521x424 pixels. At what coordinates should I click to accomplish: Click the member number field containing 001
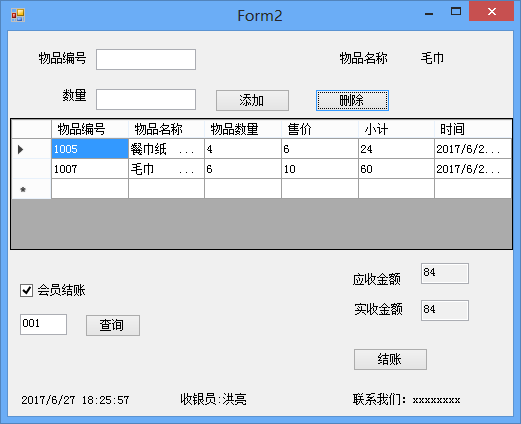tap(43, 324)
